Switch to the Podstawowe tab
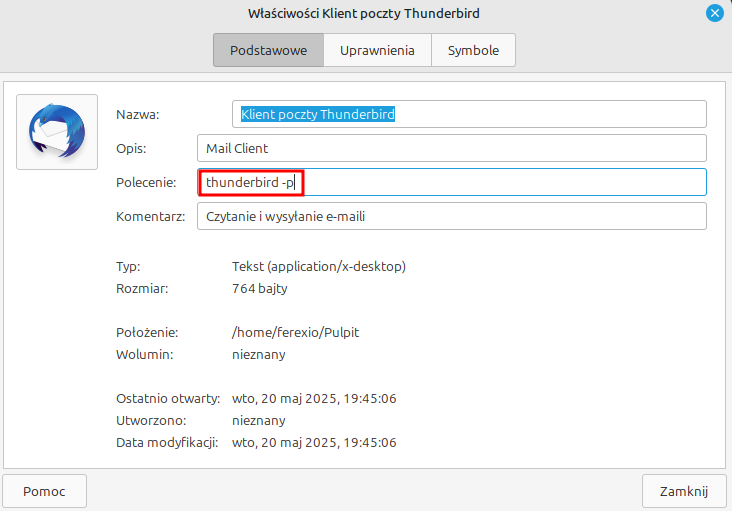Viewport: 732px width, 511px height. pos(267,50)
